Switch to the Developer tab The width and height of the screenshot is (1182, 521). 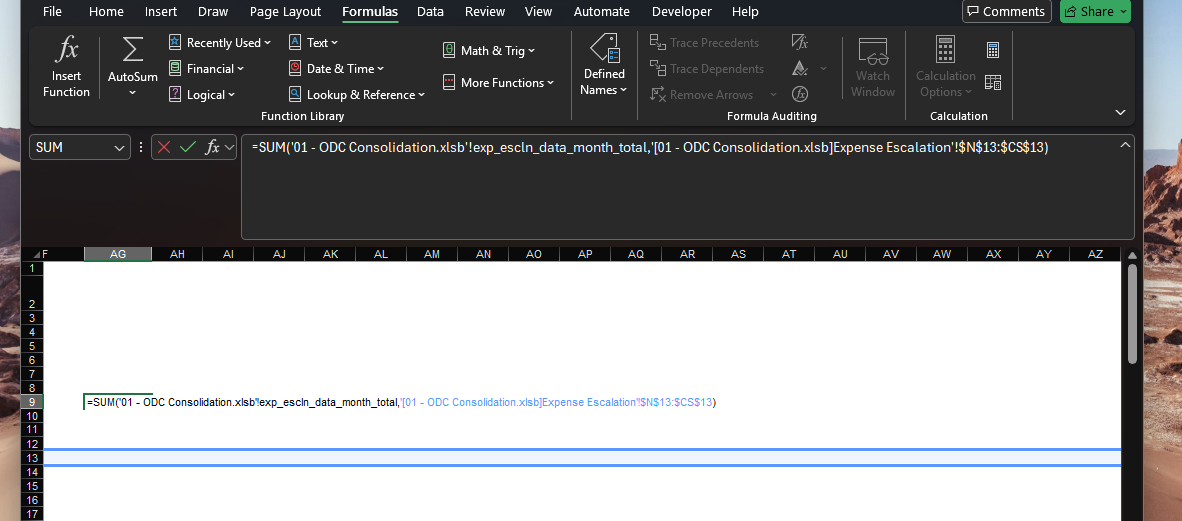tap(681, 11)
